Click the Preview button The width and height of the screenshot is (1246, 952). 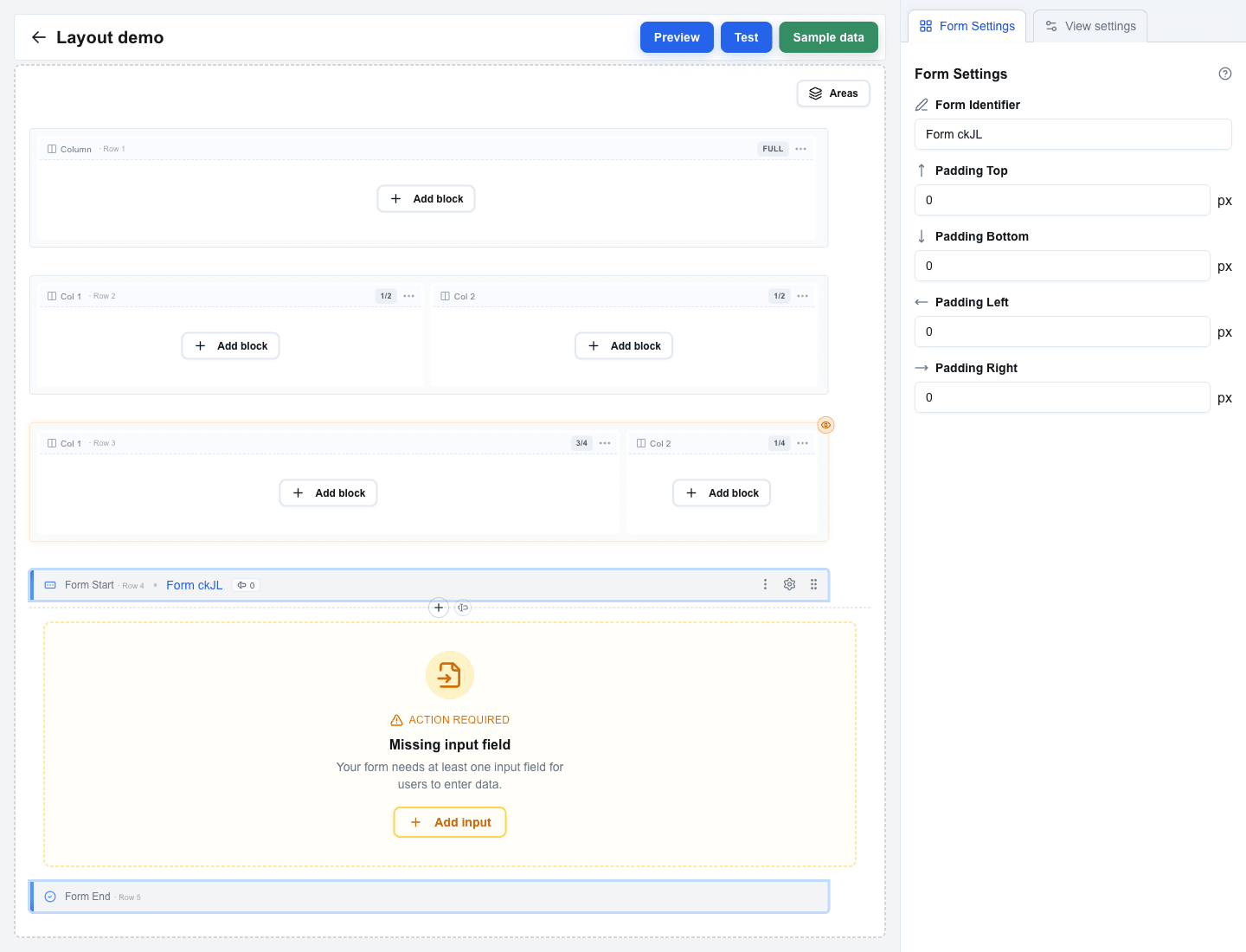677,37
